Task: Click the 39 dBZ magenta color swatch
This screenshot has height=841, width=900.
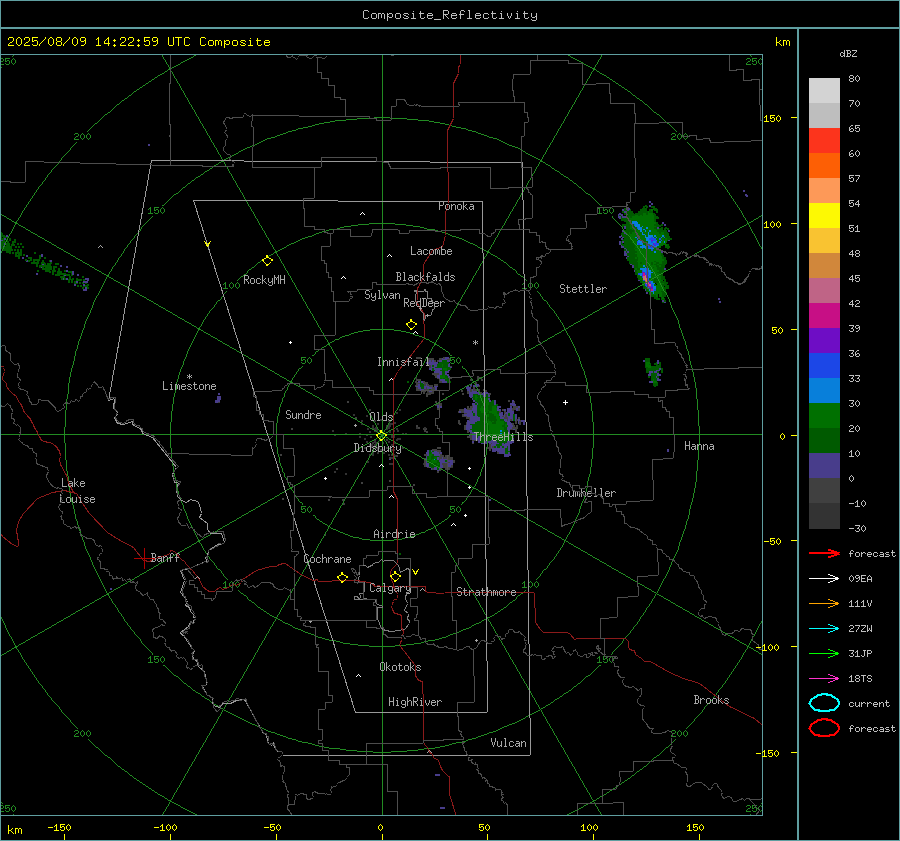Action: coord(824,315)
